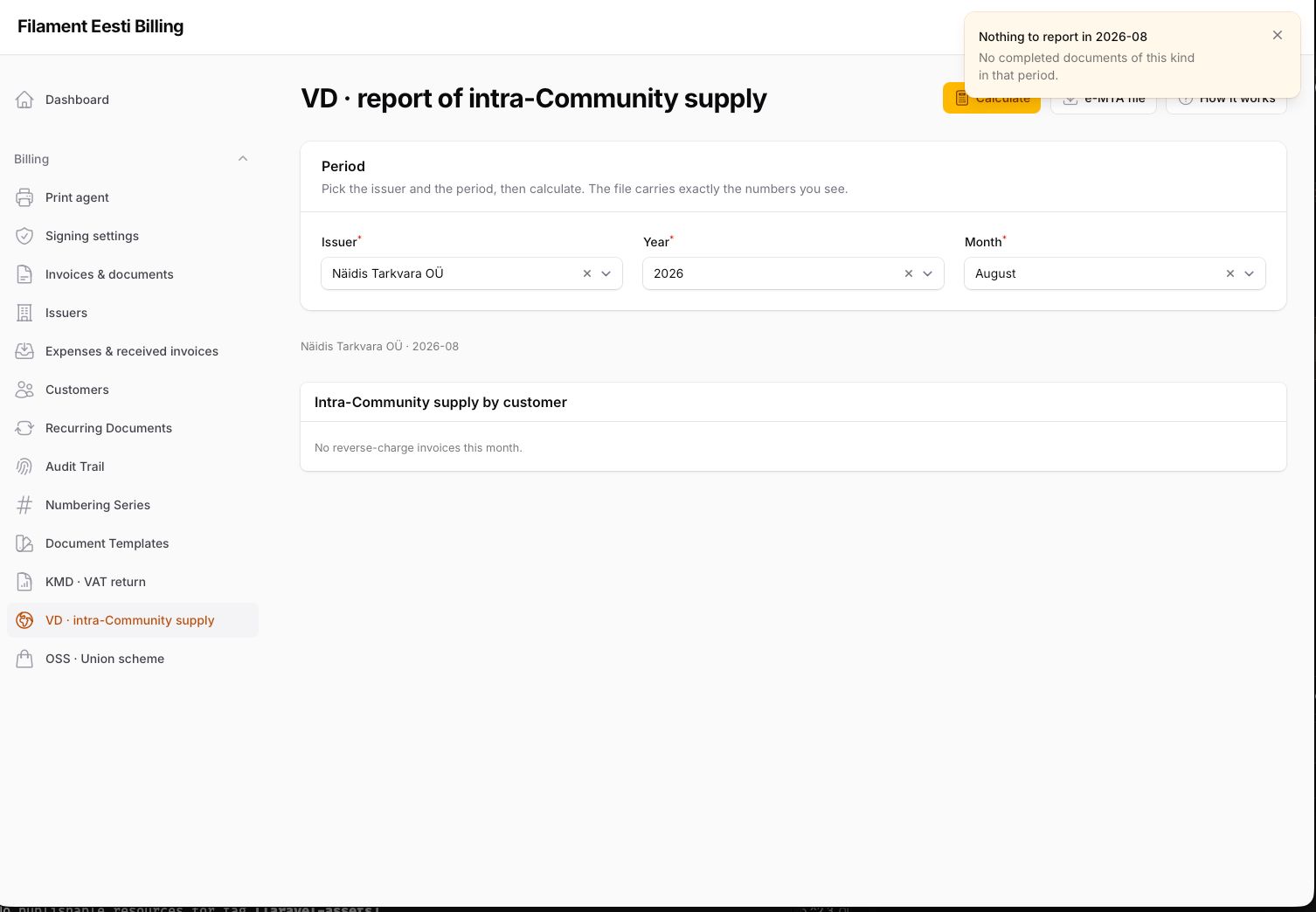
Task: Open Invoices & documents
Action: click(133, 274)
